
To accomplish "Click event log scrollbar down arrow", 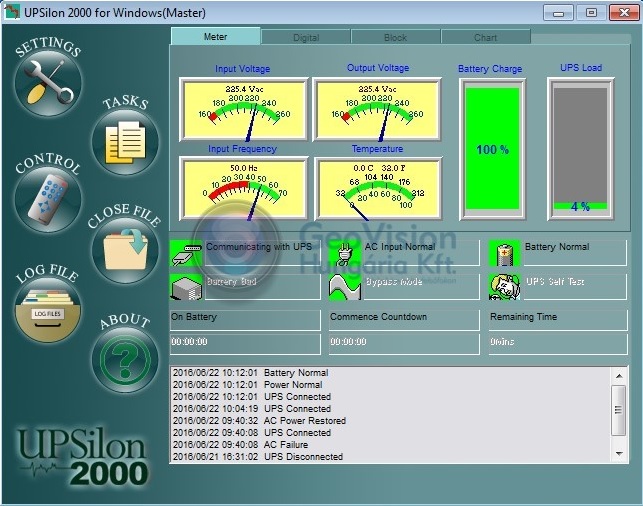I will (619, 454).
